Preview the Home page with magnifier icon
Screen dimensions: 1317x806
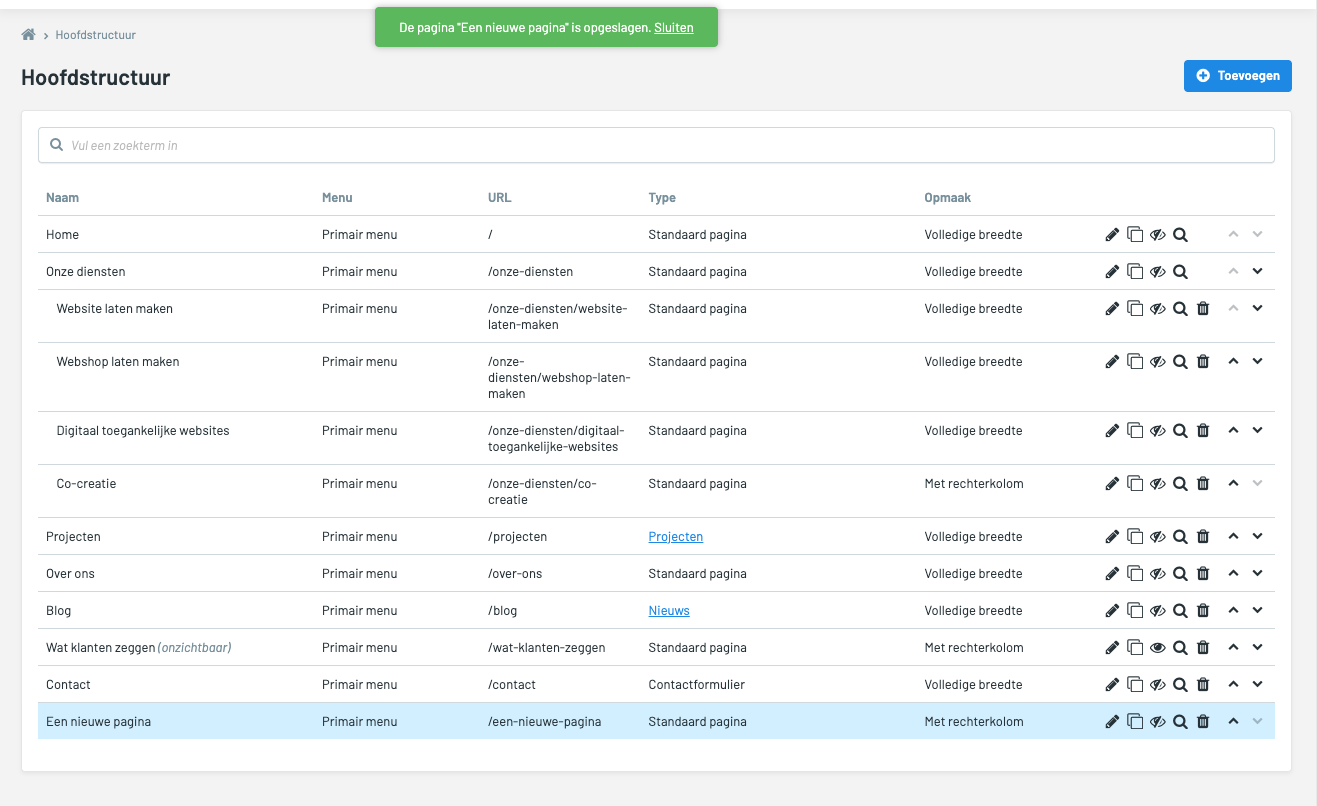(1180, 235)
